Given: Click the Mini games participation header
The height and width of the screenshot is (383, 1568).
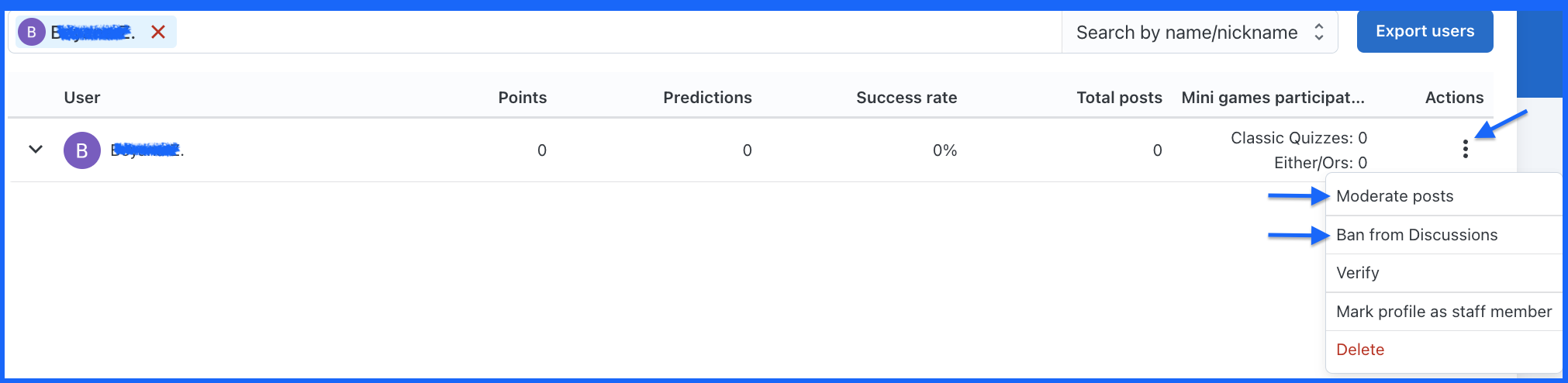Looking at the screenshot, I should coord(1273,98).
